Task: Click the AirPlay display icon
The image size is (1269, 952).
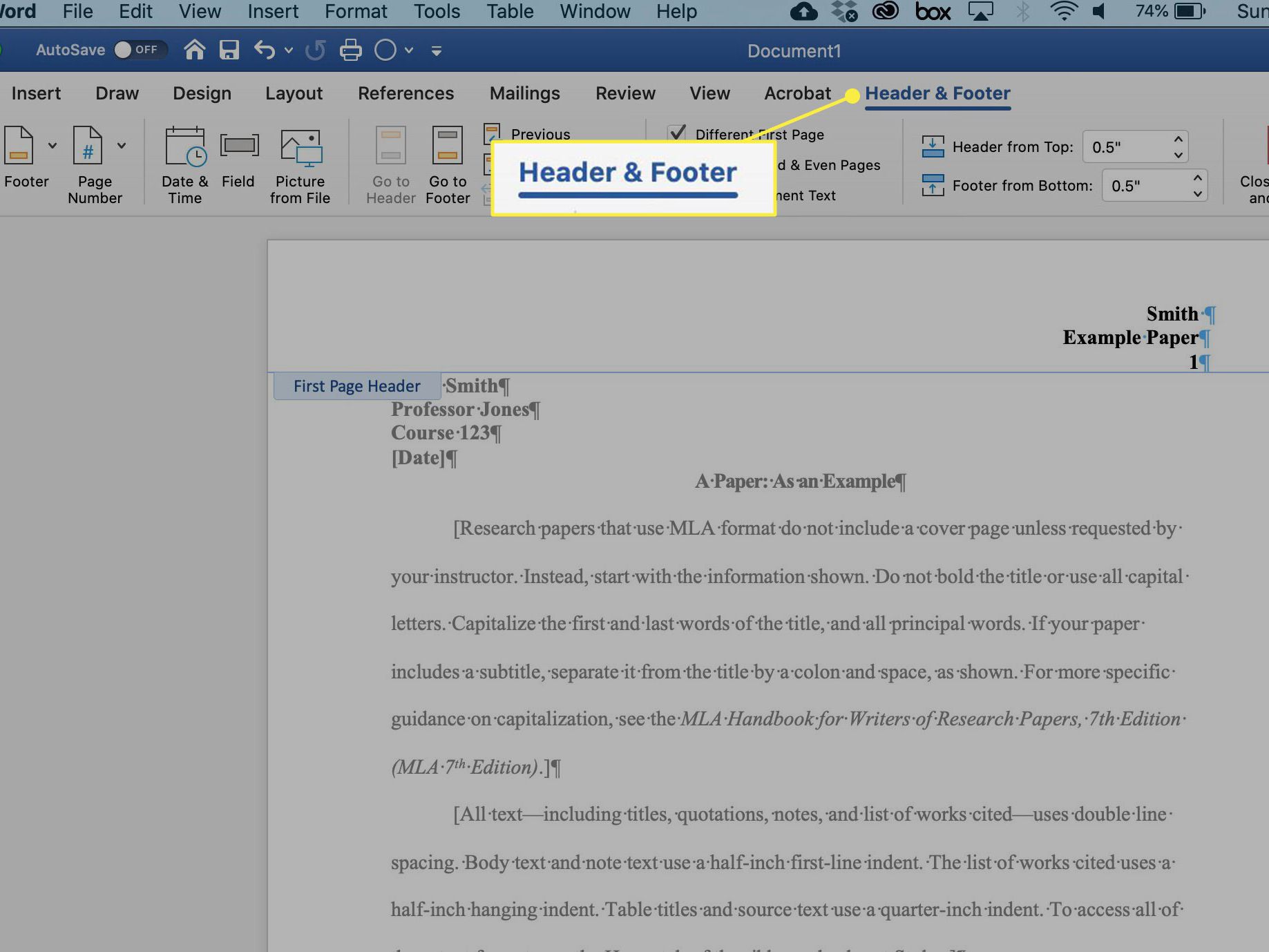Action: tap(981, 12)
